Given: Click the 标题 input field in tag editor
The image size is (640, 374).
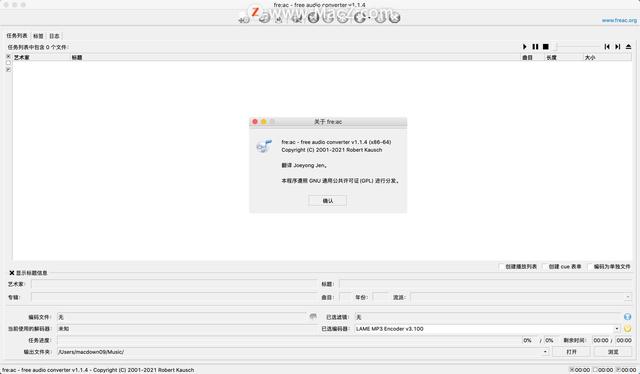Looking at the screenshot, I should [485, 284].
